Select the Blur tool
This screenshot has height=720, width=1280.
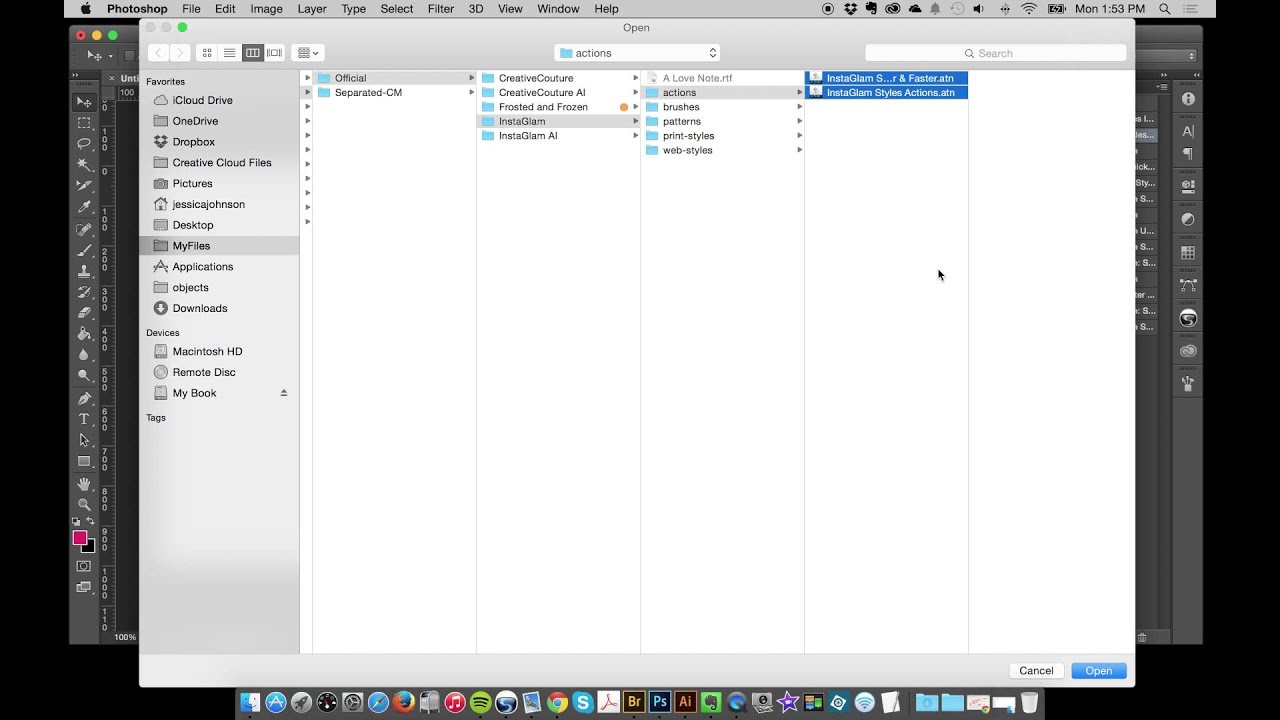[x=84, y=355]
